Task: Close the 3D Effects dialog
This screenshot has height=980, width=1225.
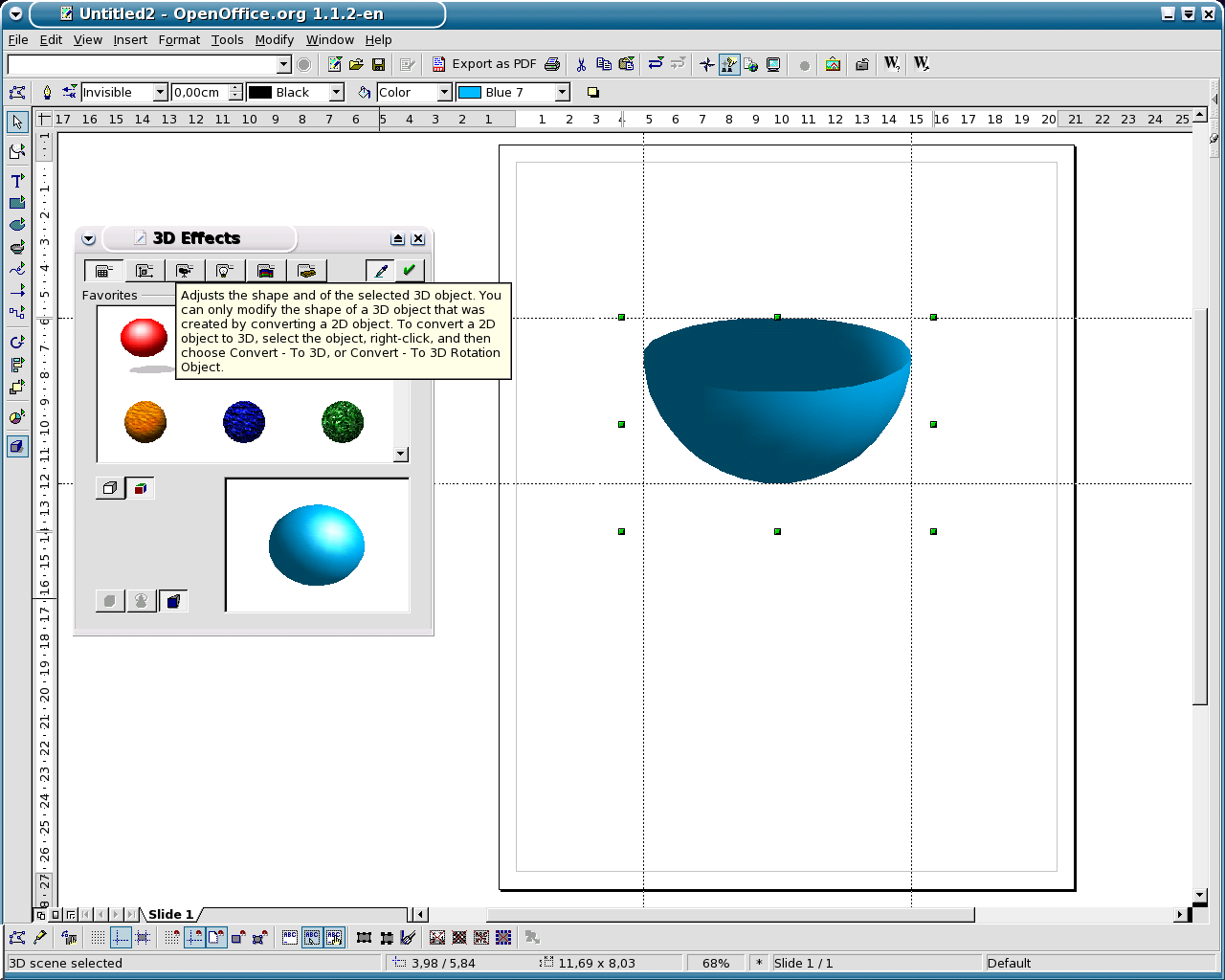Action: pos(418,238)
